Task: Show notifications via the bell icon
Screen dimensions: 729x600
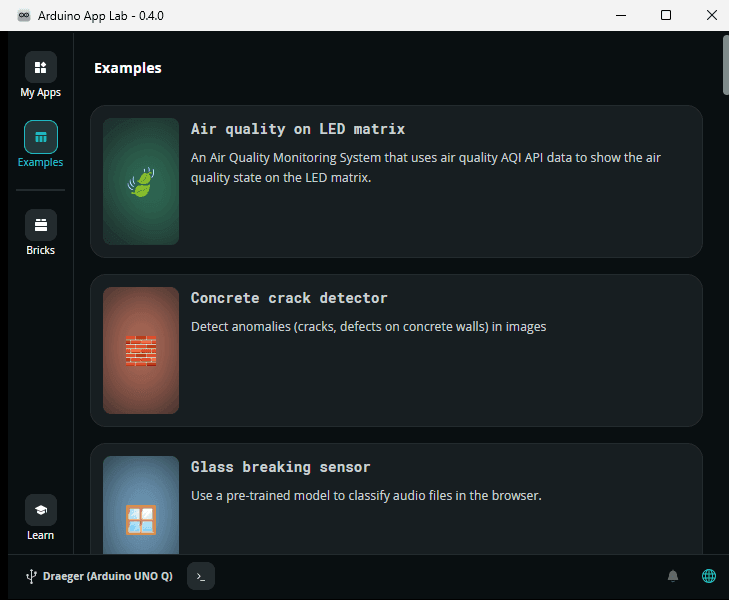Action: click(673, 576)
